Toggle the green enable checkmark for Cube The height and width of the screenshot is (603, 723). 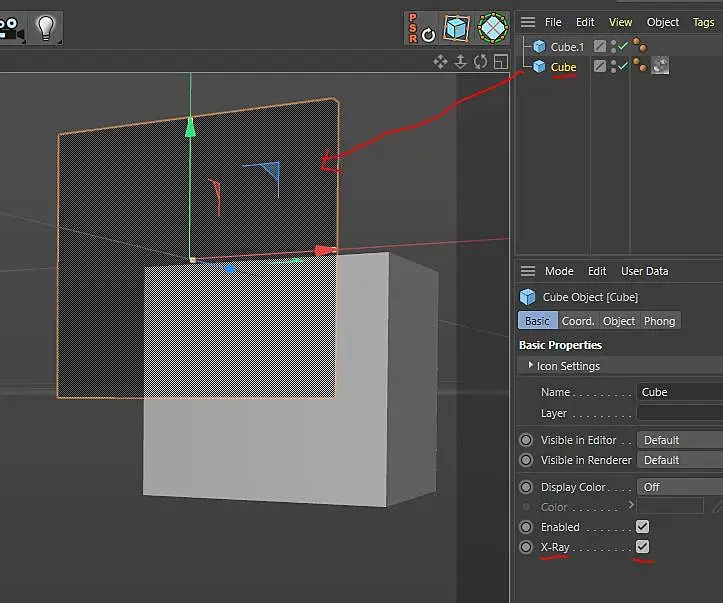pos(623,66)
